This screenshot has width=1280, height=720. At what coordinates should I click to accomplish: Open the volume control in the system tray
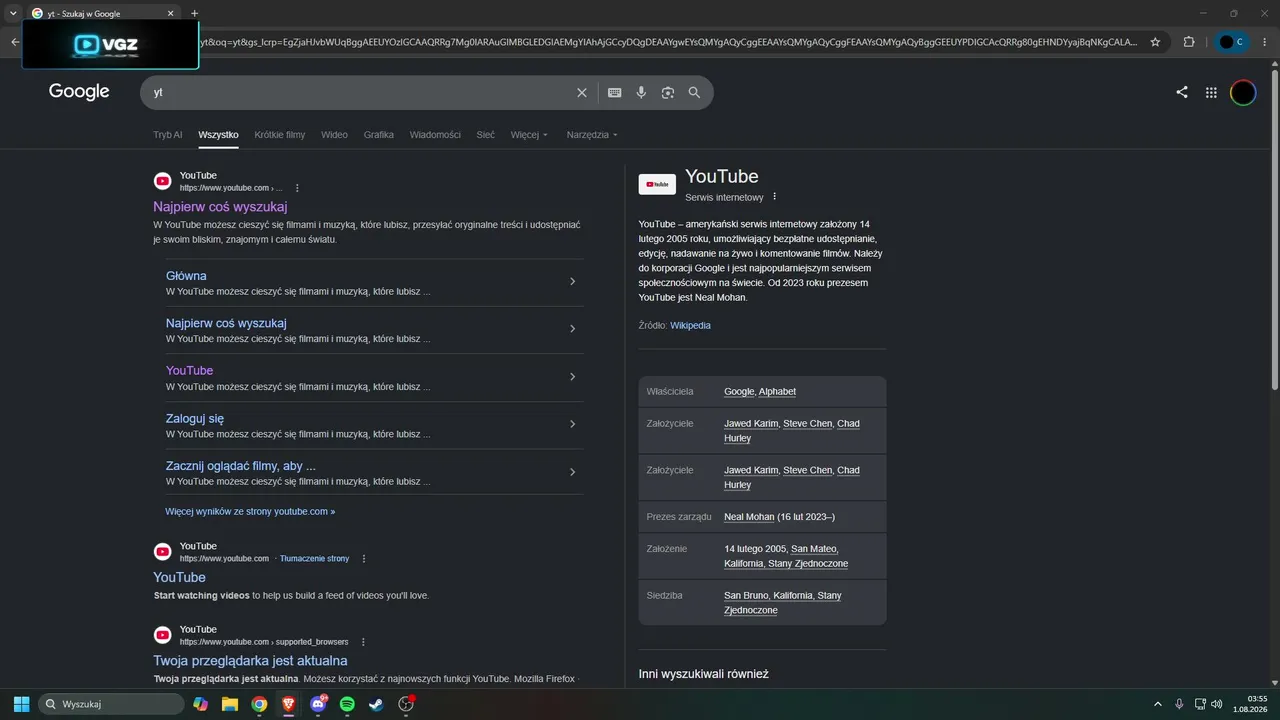pos(1217,704)
